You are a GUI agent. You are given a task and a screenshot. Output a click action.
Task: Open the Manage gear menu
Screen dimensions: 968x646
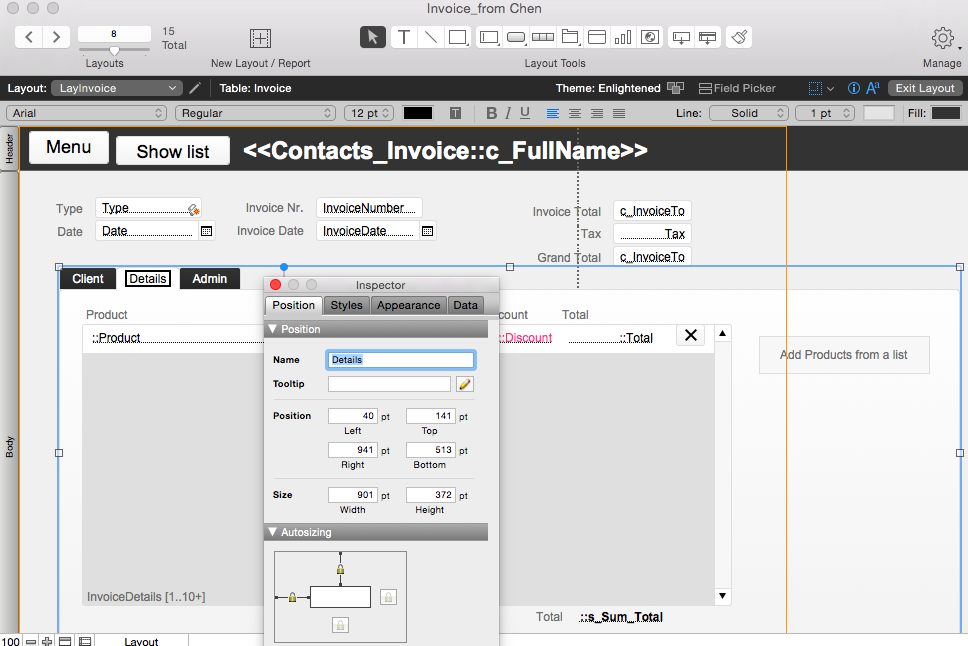pos(943,38)
